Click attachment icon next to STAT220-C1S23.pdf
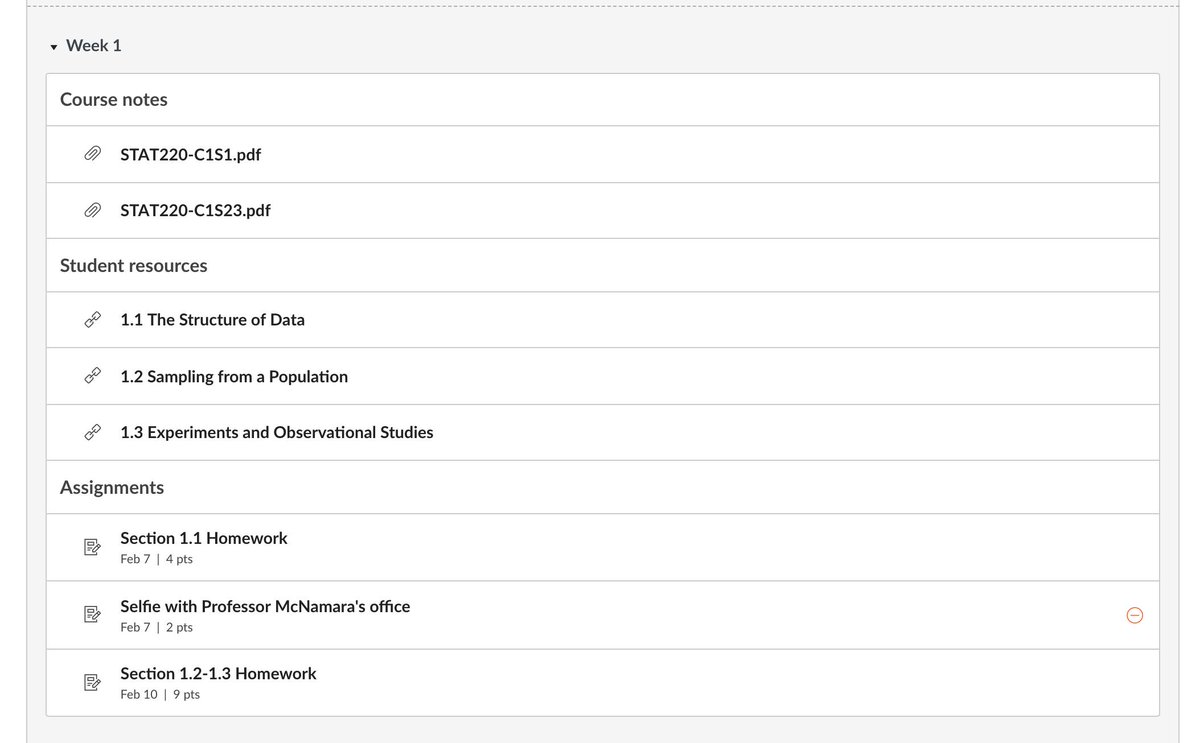 [92, 210]
